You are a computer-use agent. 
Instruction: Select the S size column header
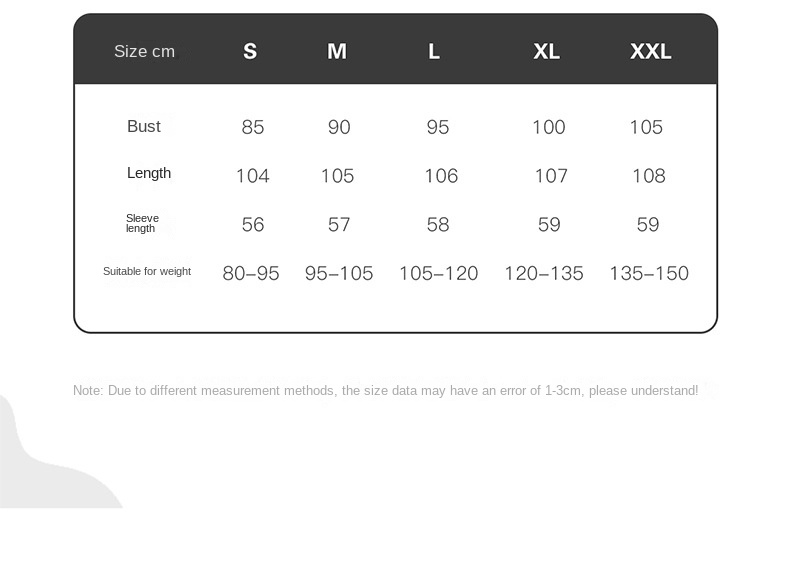[x=250, y=52]
